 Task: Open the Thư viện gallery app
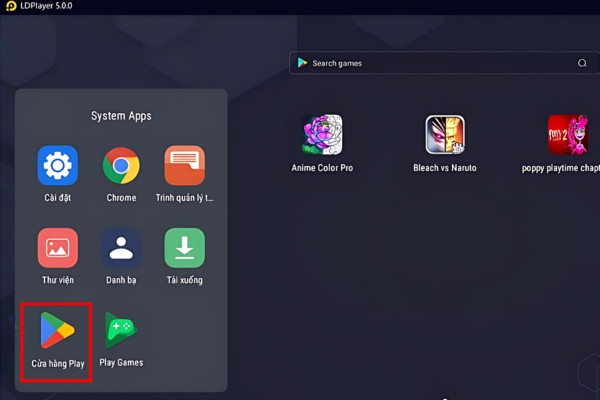[x=58, y=248]
